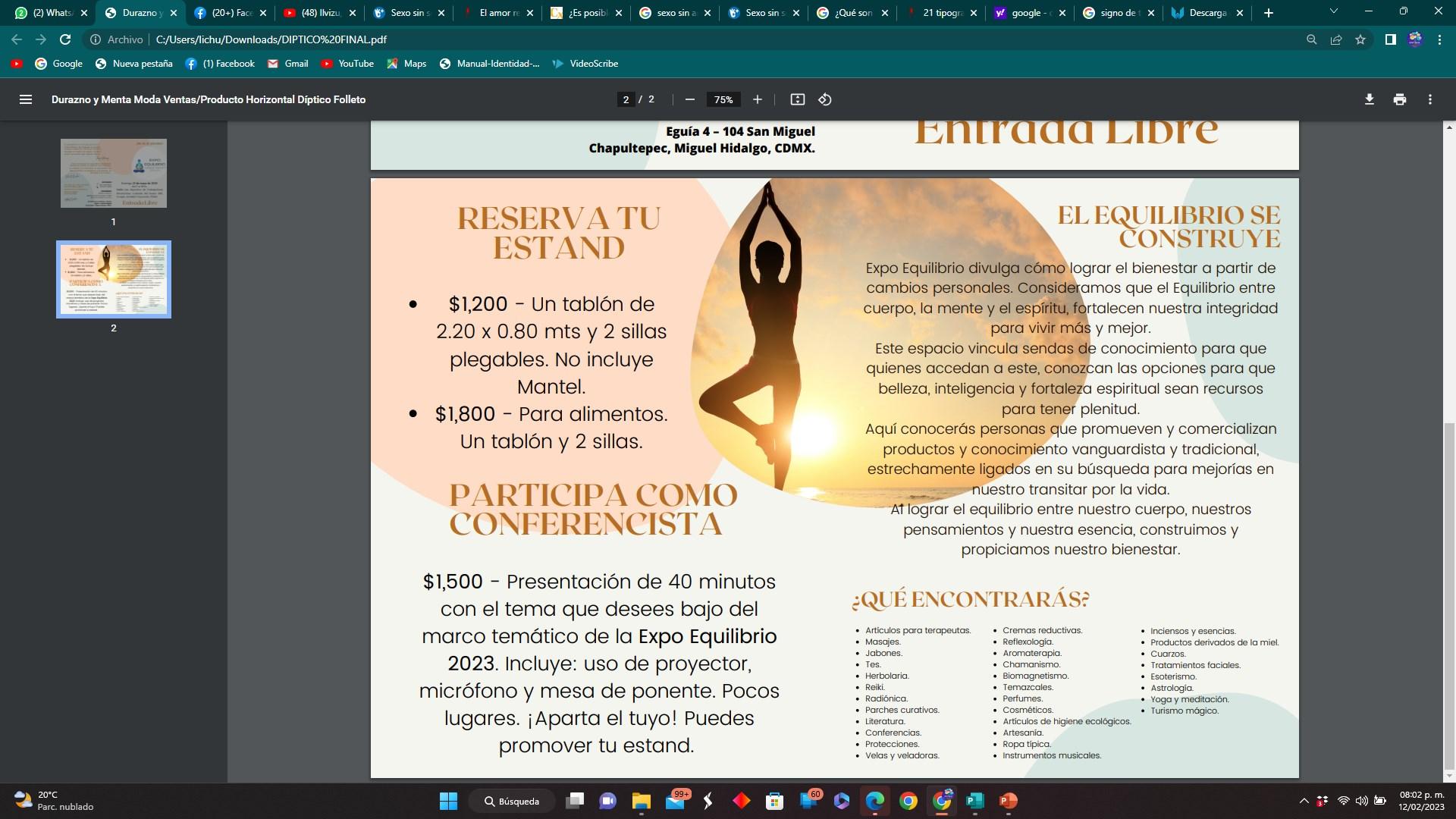Zoom in with the plus icon
The image size is (1456, 819).
757,99
